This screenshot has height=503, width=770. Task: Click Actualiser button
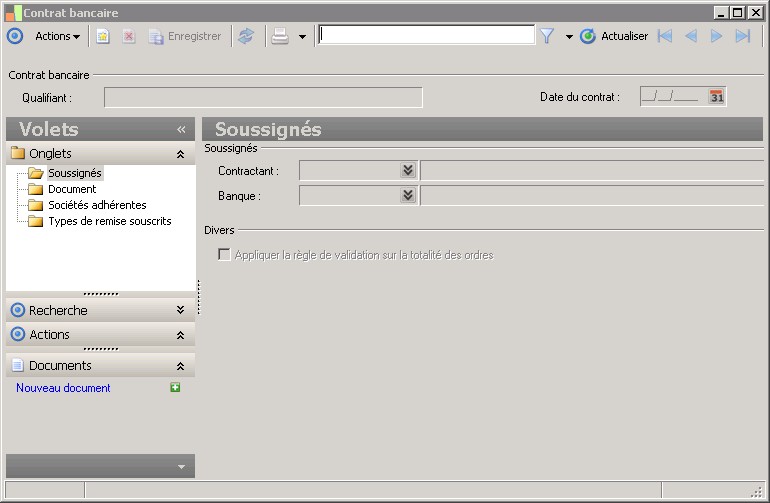(613, 36)
